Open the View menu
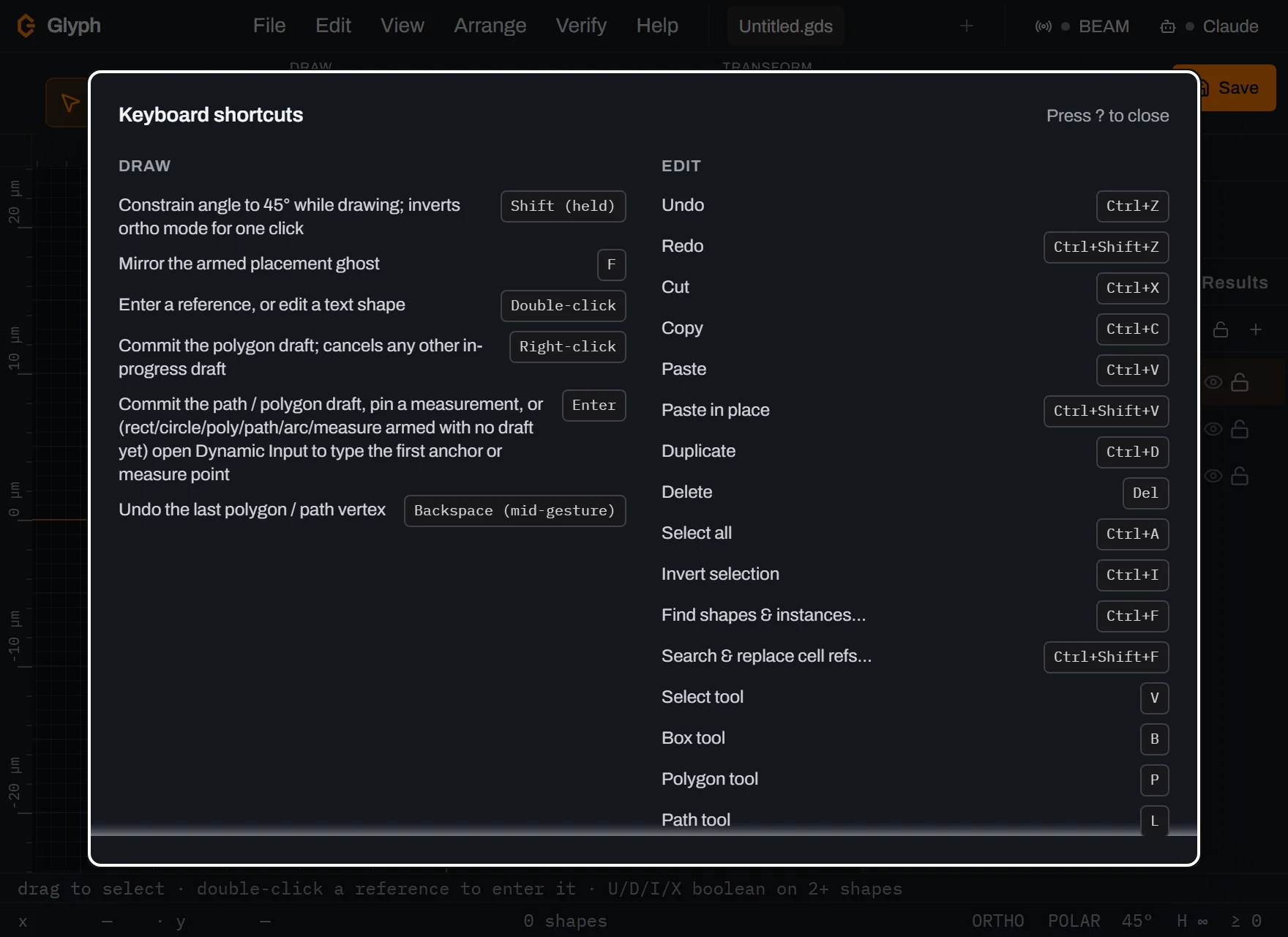This screenshot has width=1288, height=937. pos(402,26)
